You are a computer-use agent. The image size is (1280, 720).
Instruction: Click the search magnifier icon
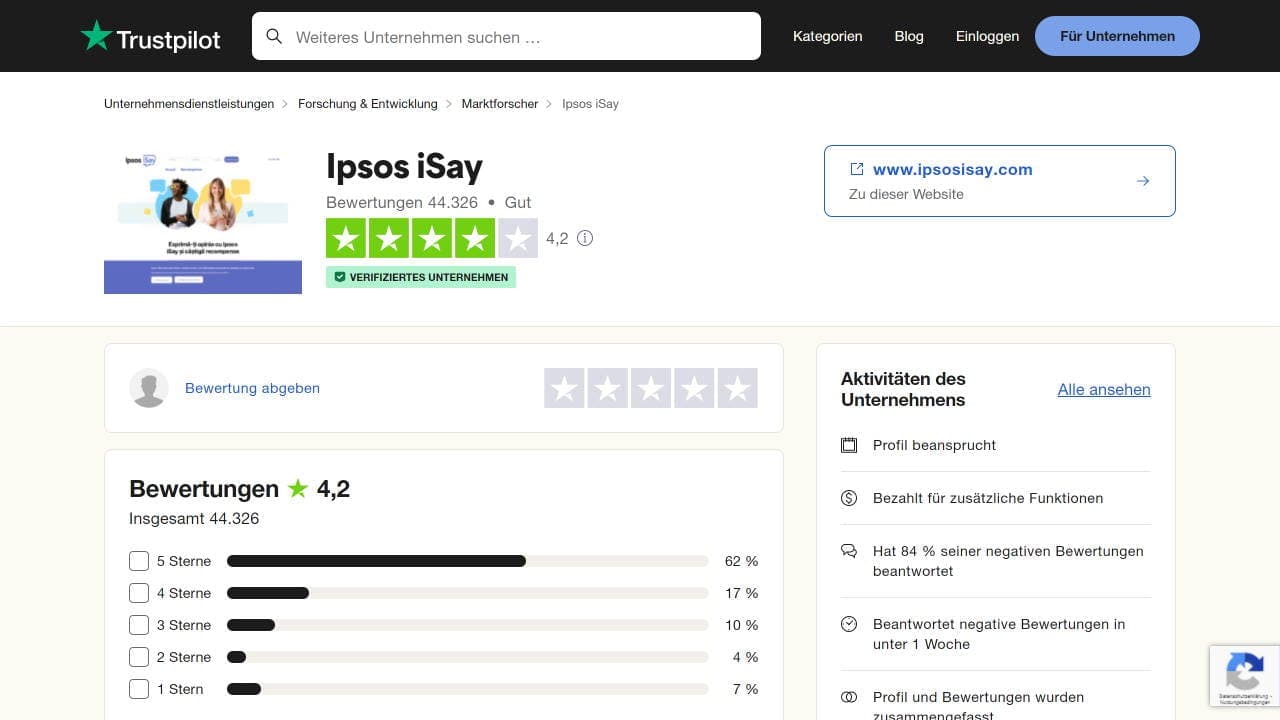(x=274, y=36)
